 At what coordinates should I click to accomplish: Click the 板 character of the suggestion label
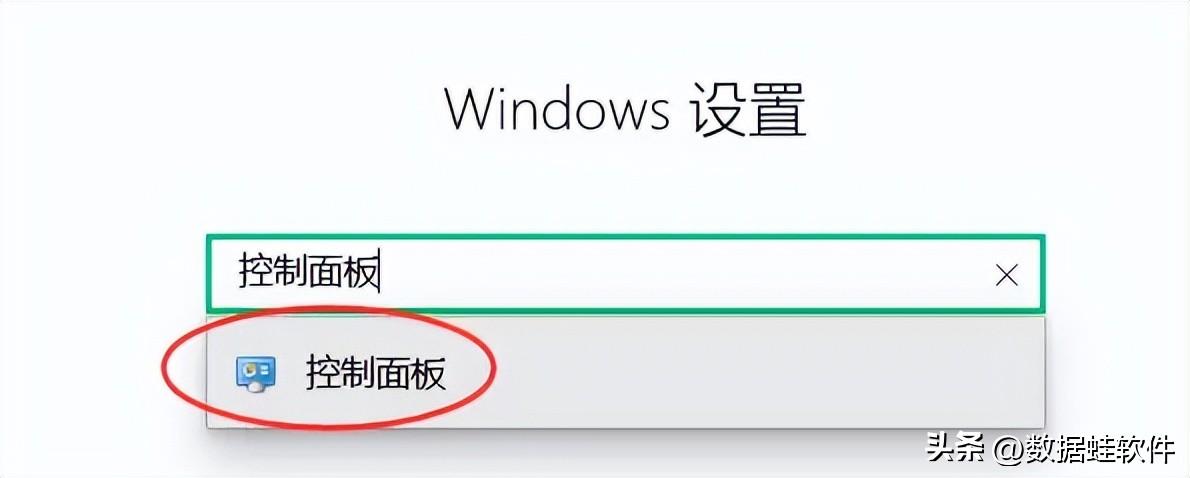[x=429, y=373]
